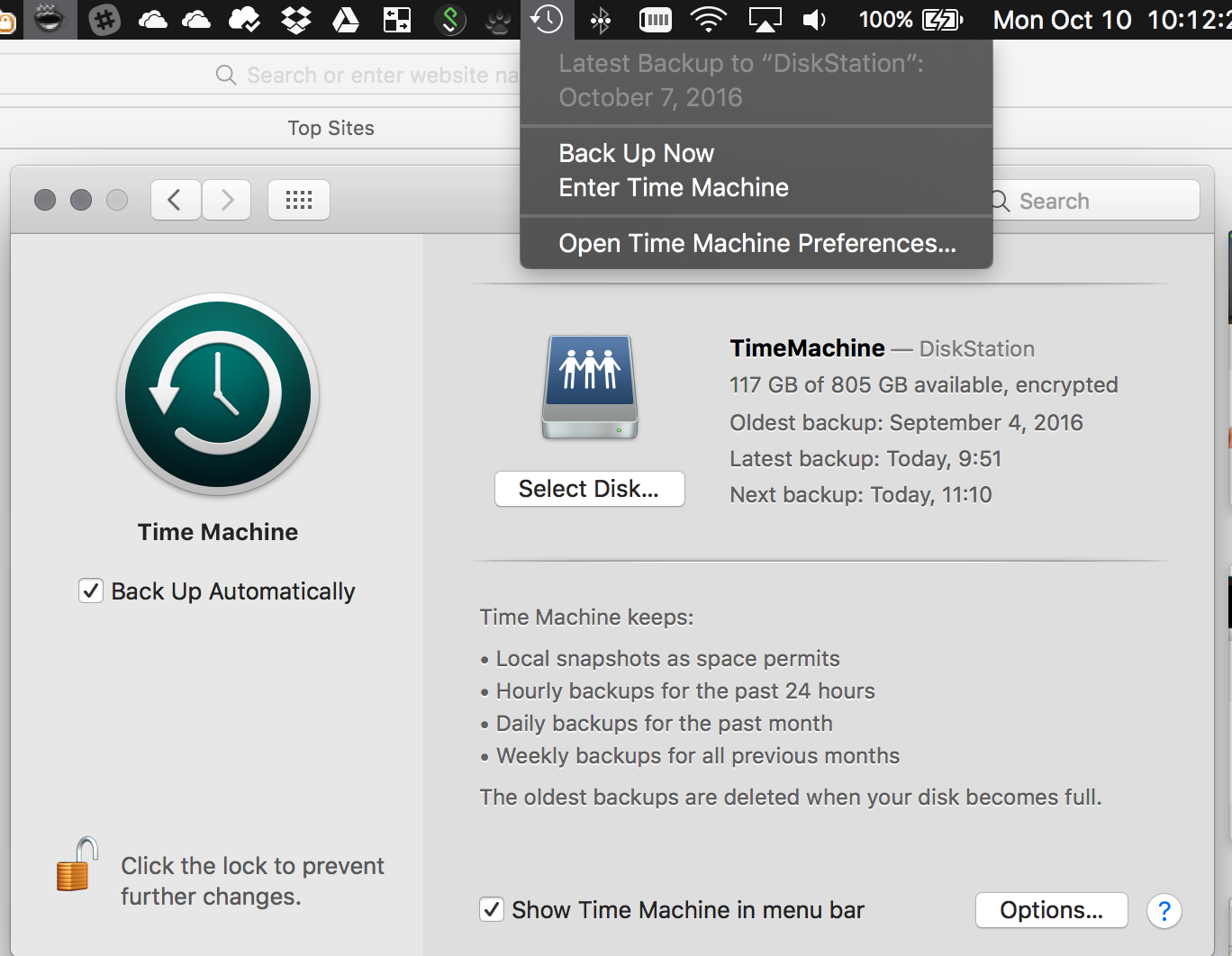Open the AirPlay display menu
1232x956 pixels.
765,20
